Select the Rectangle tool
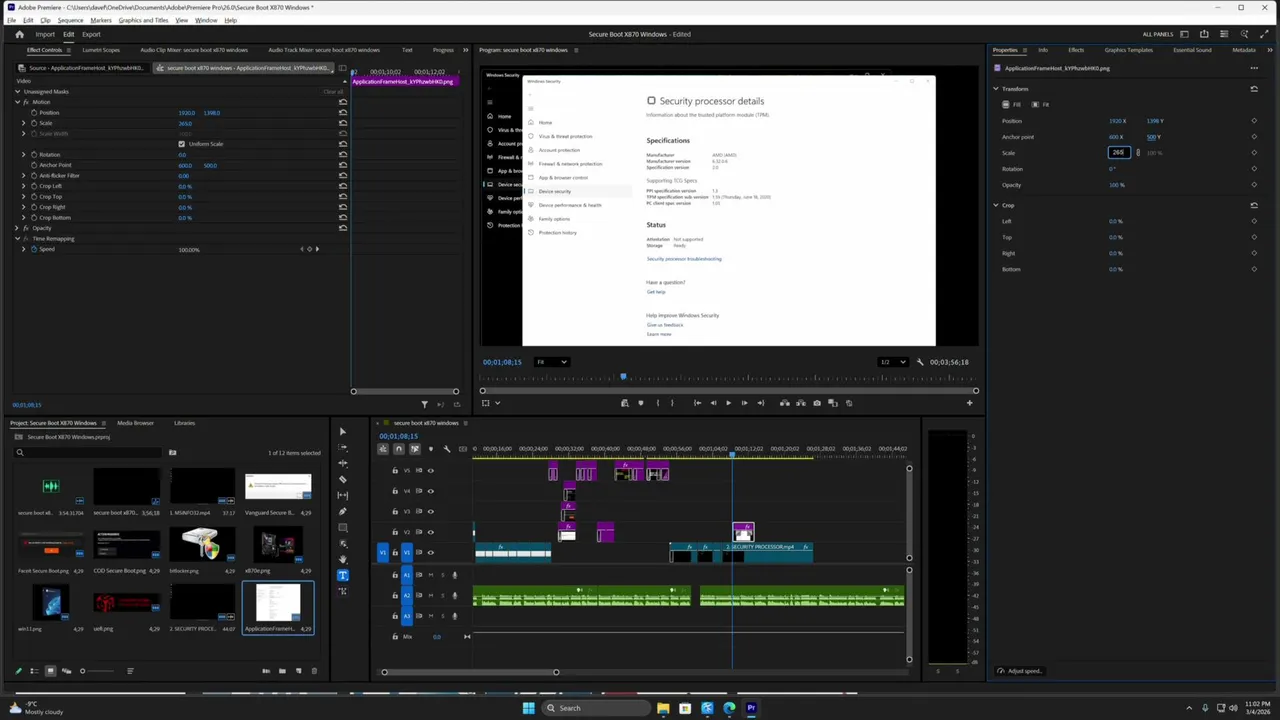Screen dimensions: 1280x720 (x=342, y=528)
